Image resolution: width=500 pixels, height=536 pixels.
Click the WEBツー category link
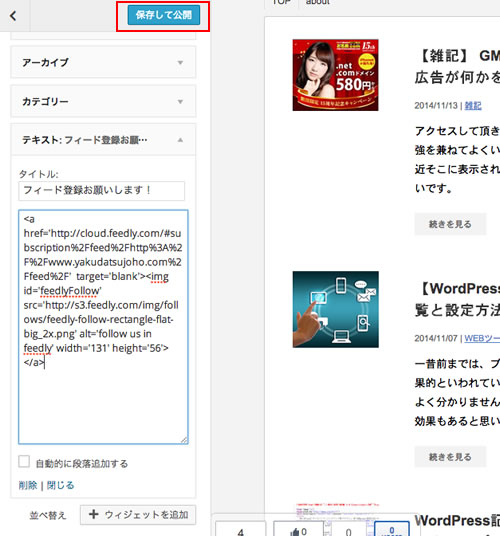click(482, 338)
